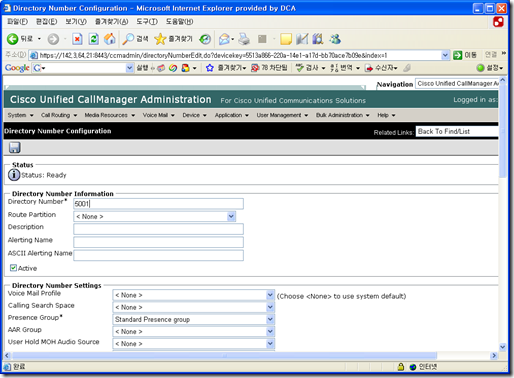This screenshot has height=378, width=514.
Task: Open the Bulk Administration menu
Action: click(343, 115)
